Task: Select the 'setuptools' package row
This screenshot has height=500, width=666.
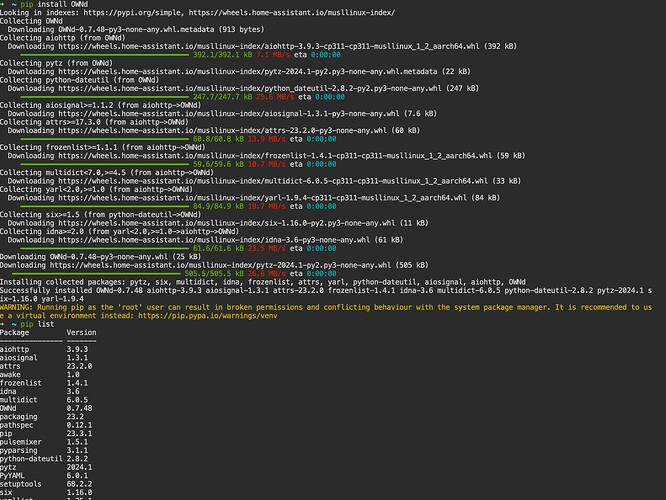Action: [x=46, y=484]
